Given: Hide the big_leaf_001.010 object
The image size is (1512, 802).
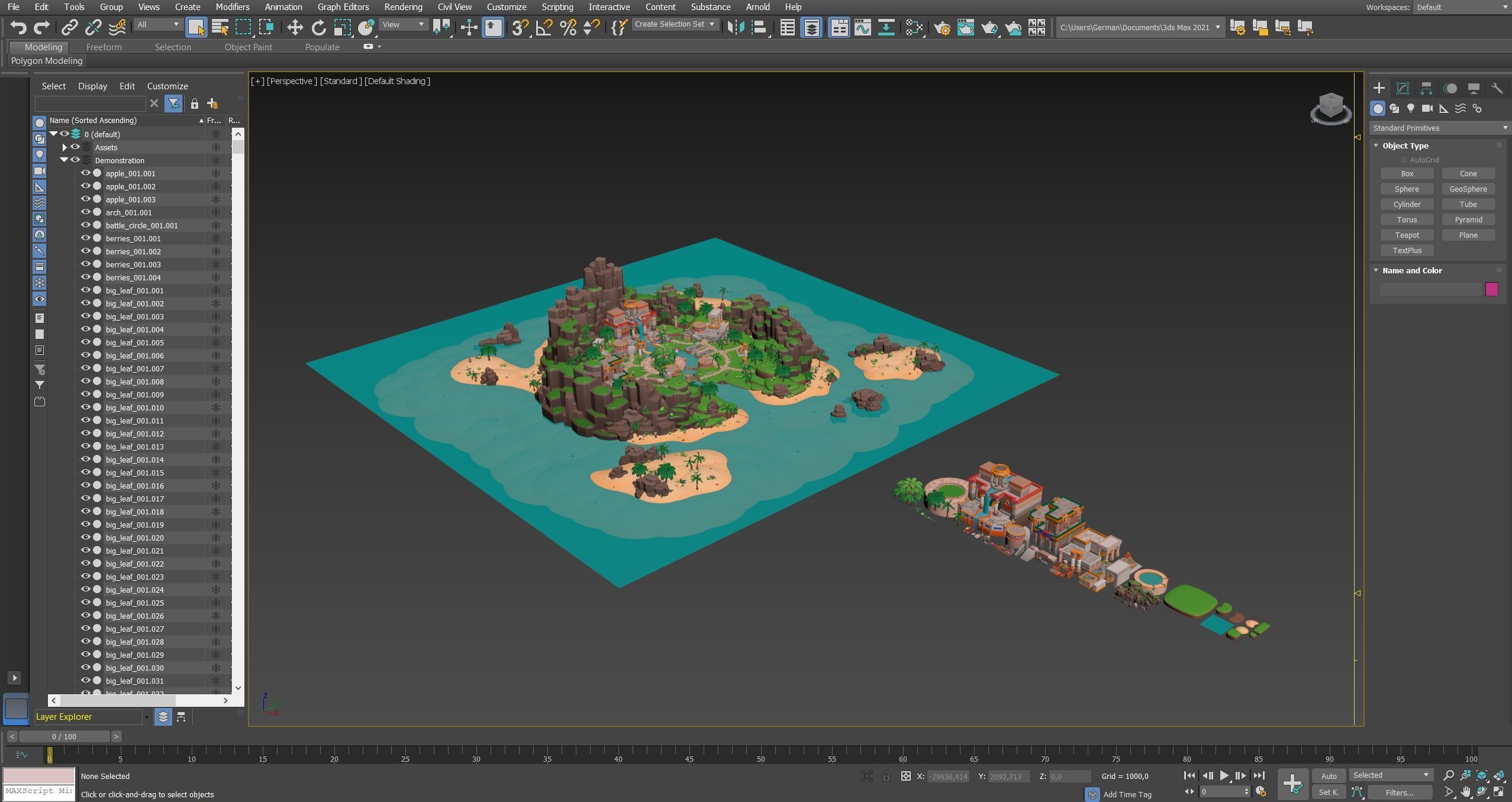Looking at the screenshot, I should click(86, 408).
